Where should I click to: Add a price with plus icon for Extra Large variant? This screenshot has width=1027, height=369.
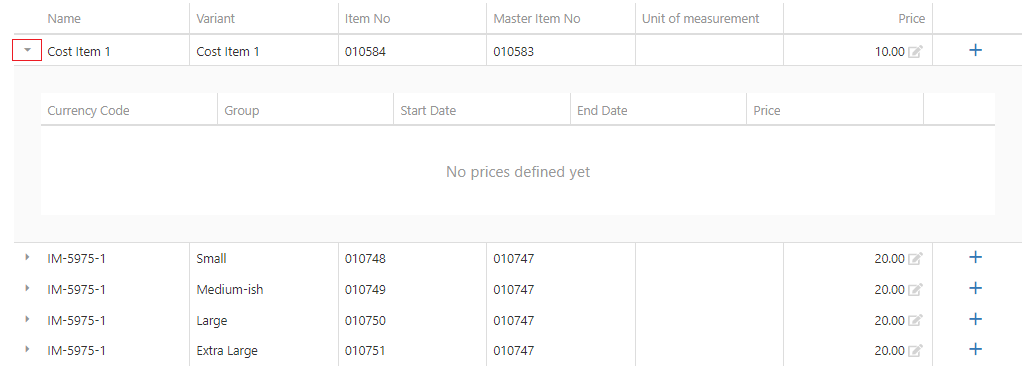(975, 349)
